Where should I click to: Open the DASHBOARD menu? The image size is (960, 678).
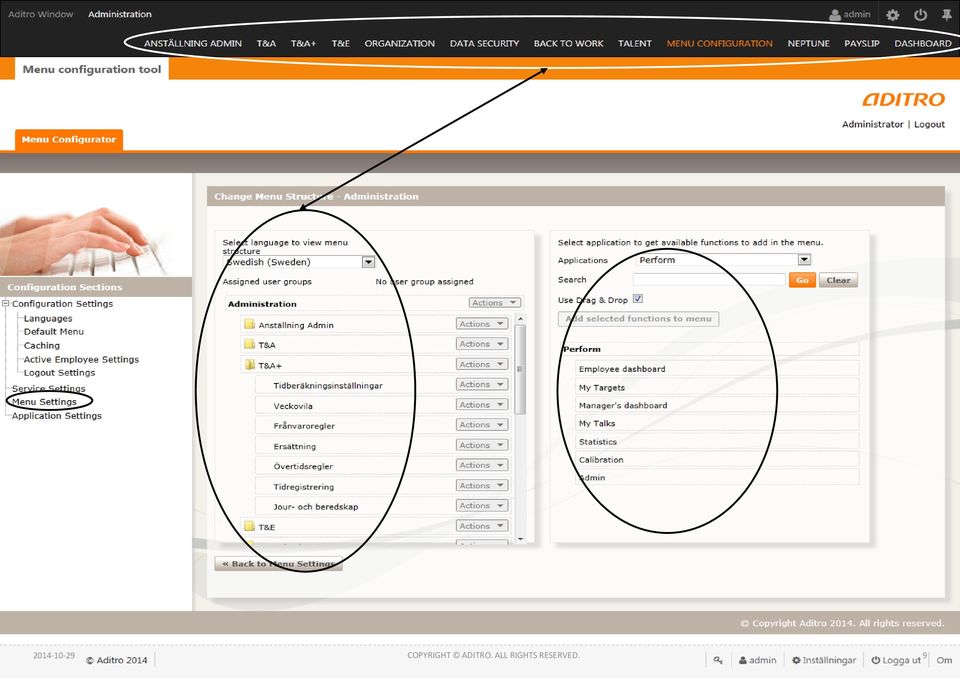point(923,43)
